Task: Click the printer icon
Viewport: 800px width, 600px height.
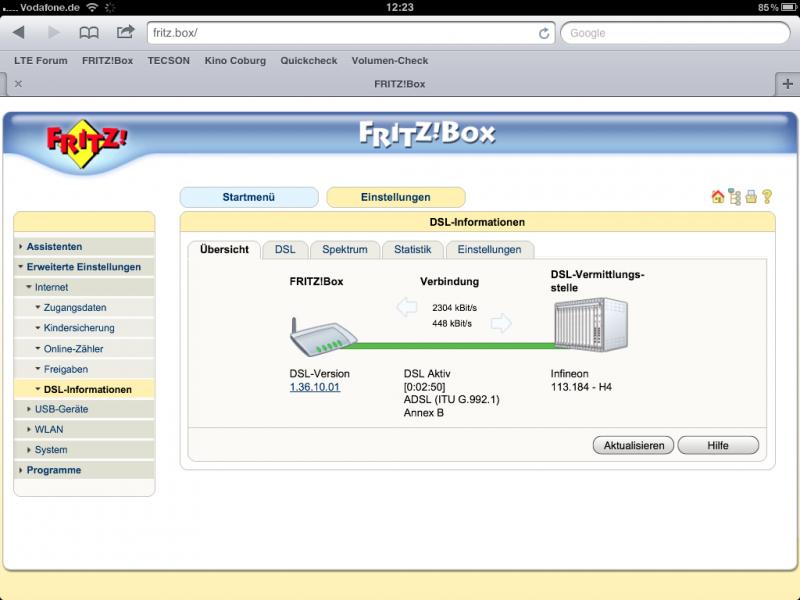Action: point(751,196)
